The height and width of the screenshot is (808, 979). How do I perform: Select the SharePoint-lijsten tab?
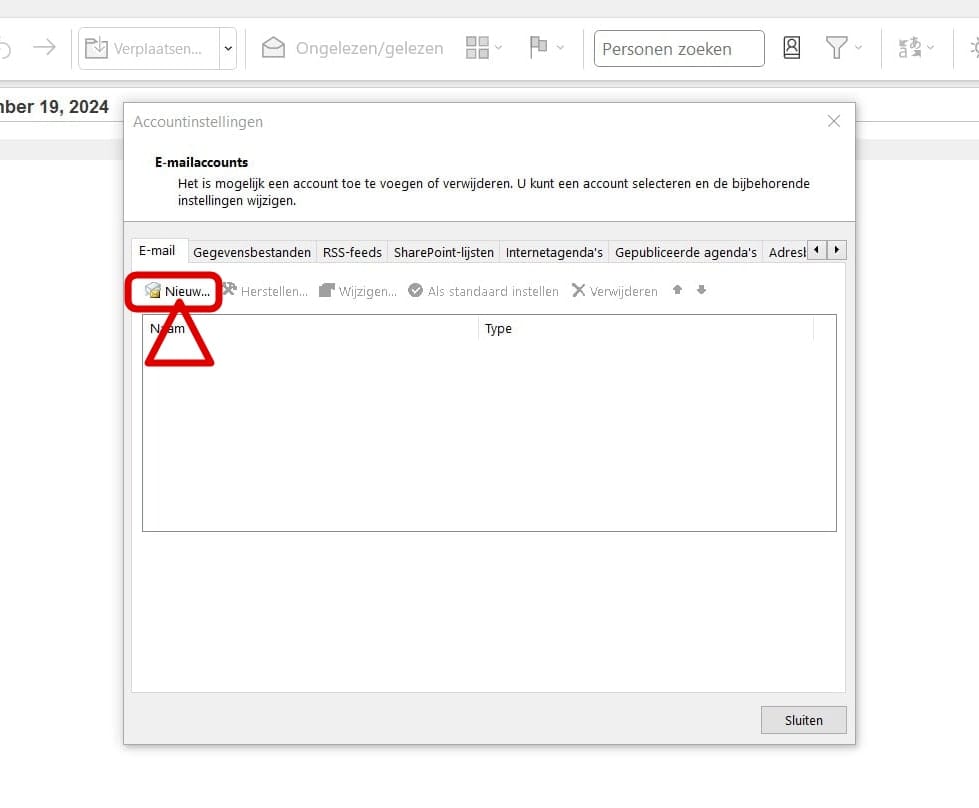click(x=443, y=252)
